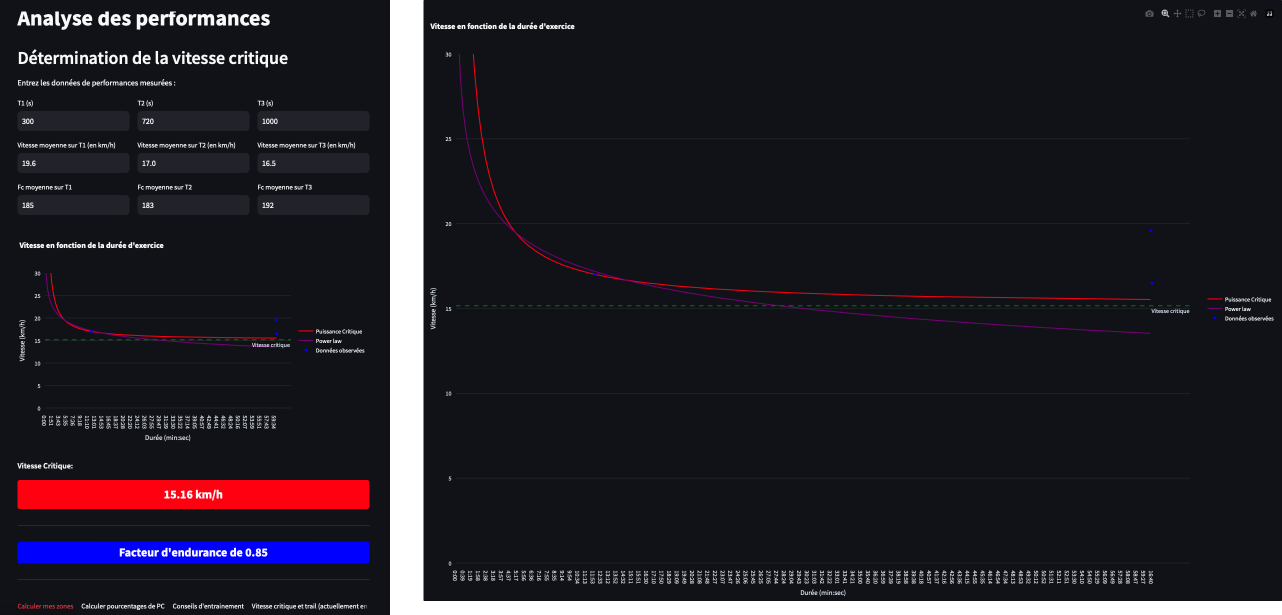Open the Calculer pourcentages de PC tab
The height and width of the screenshot is (615, 1282).
(122, 606)
